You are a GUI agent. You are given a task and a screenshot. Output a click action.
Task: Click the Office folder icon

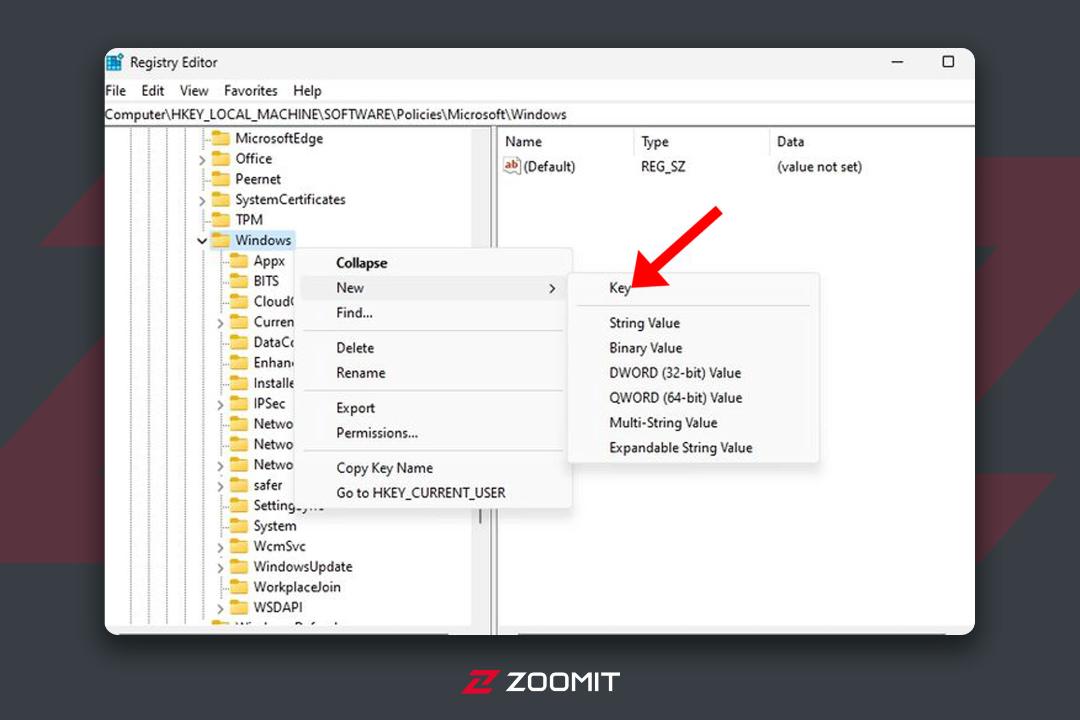220,158
